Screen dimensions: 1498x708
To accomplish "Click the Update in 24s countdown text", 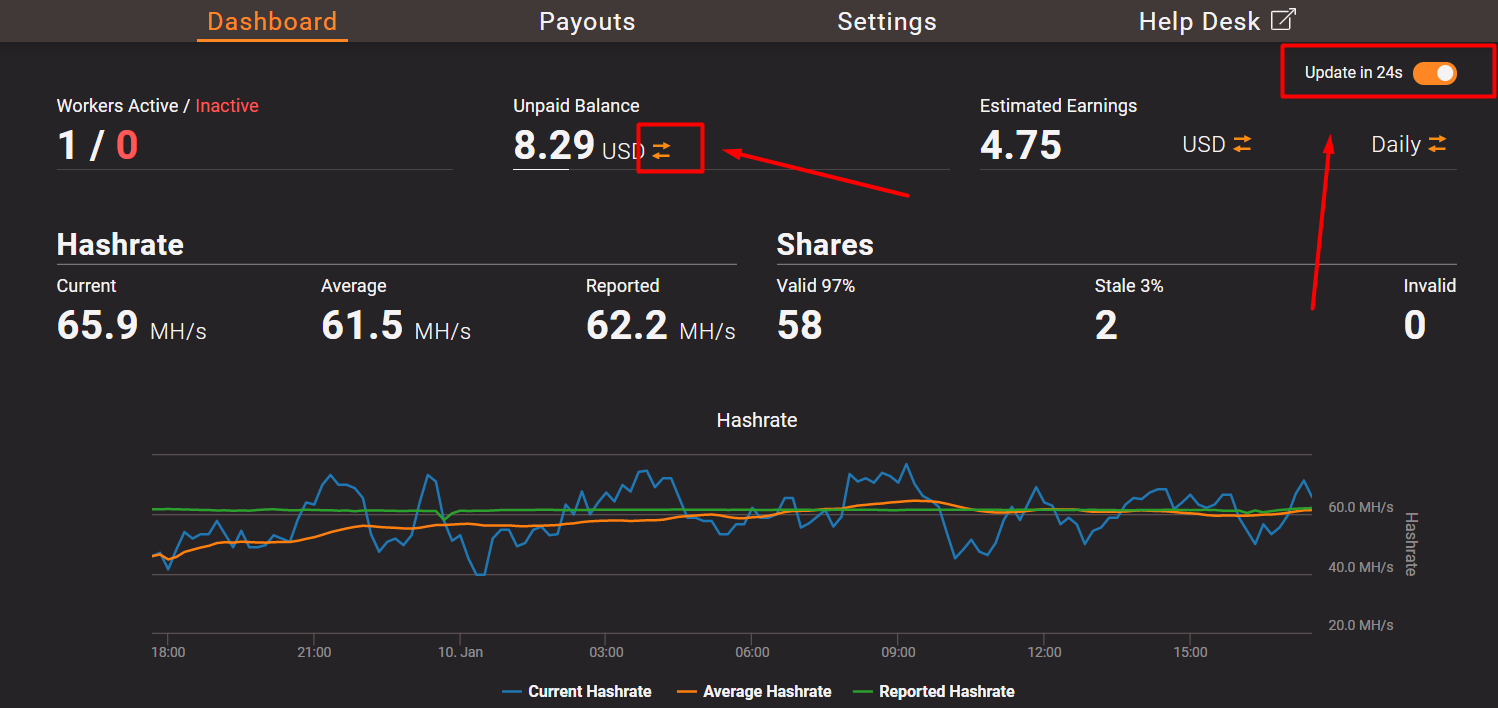I will pos(1354,73).
